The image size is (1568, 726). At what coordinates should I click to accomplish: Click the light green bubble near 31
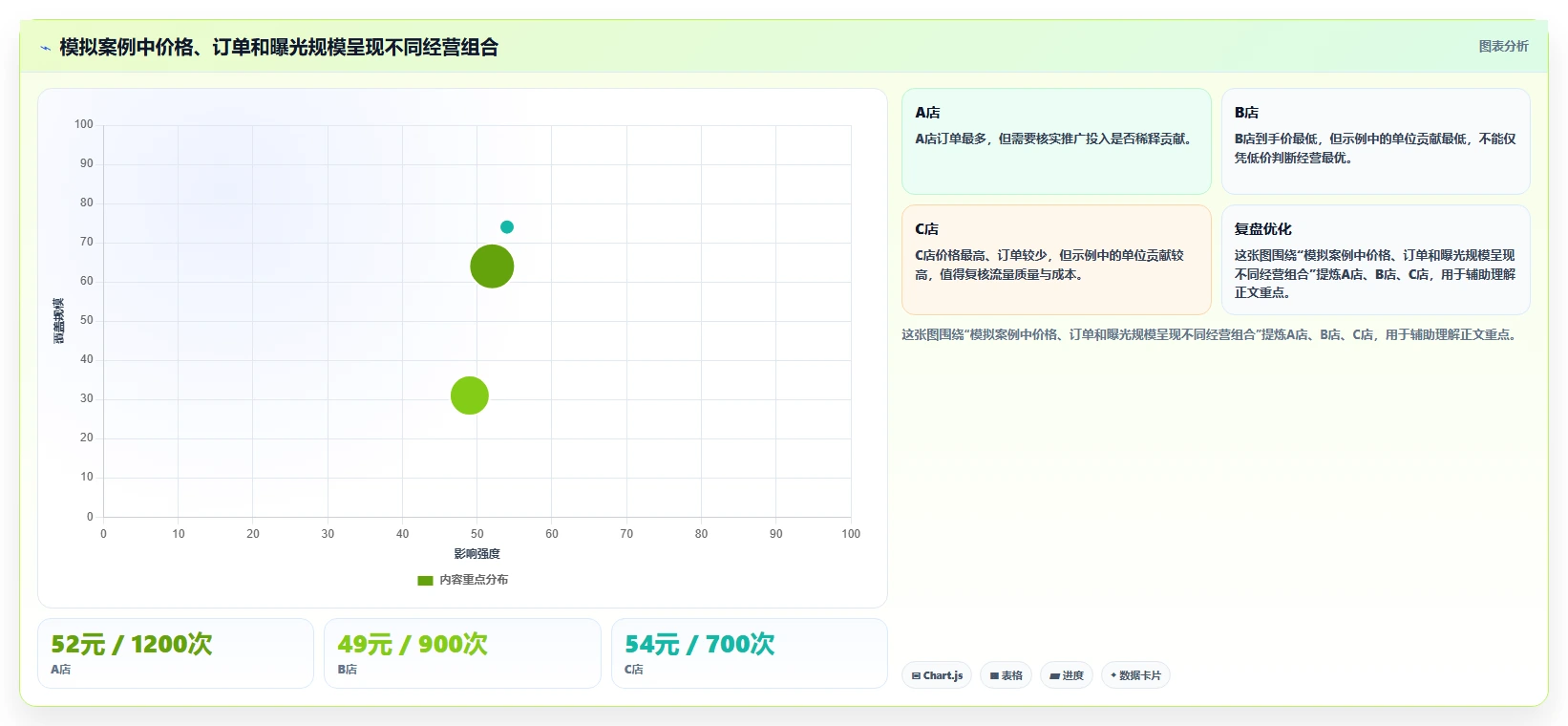(470, 395)
